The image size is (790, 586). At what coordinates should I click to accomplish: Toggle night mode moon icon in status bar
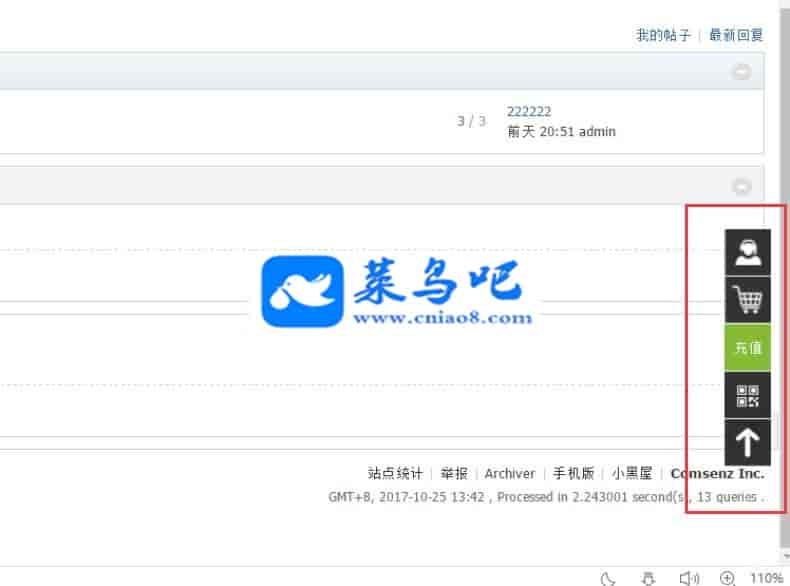click(x=608, y=578)
